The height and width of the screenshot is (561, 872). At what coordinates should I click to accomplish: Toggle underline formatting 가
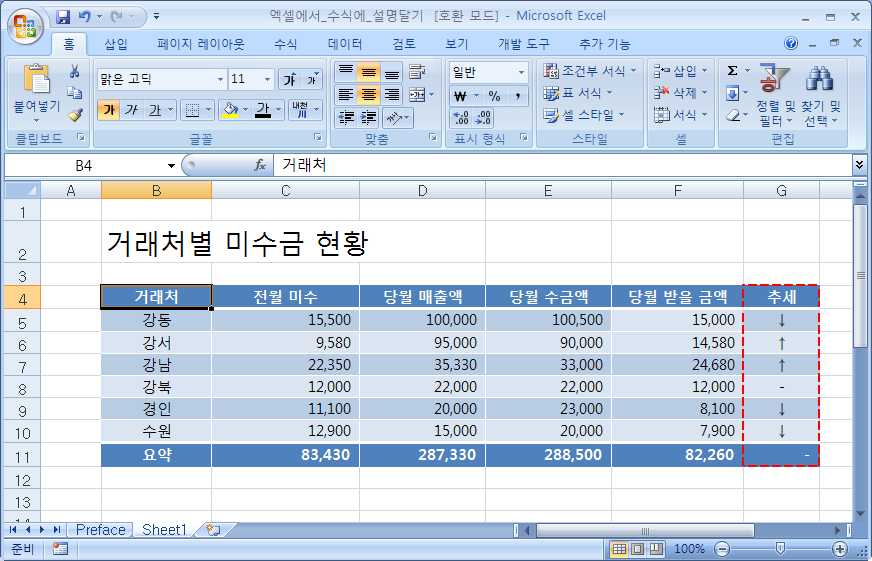tap(154, 110)
